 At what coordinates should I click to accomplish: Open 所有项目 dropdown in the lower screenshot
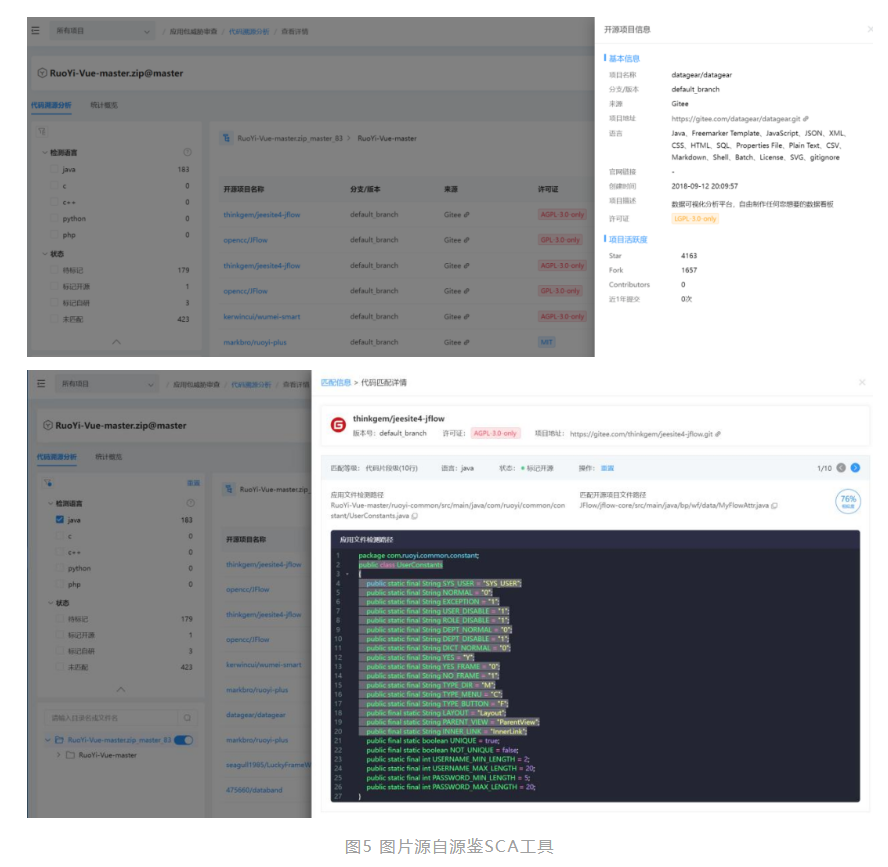click(x=106, y=383)
